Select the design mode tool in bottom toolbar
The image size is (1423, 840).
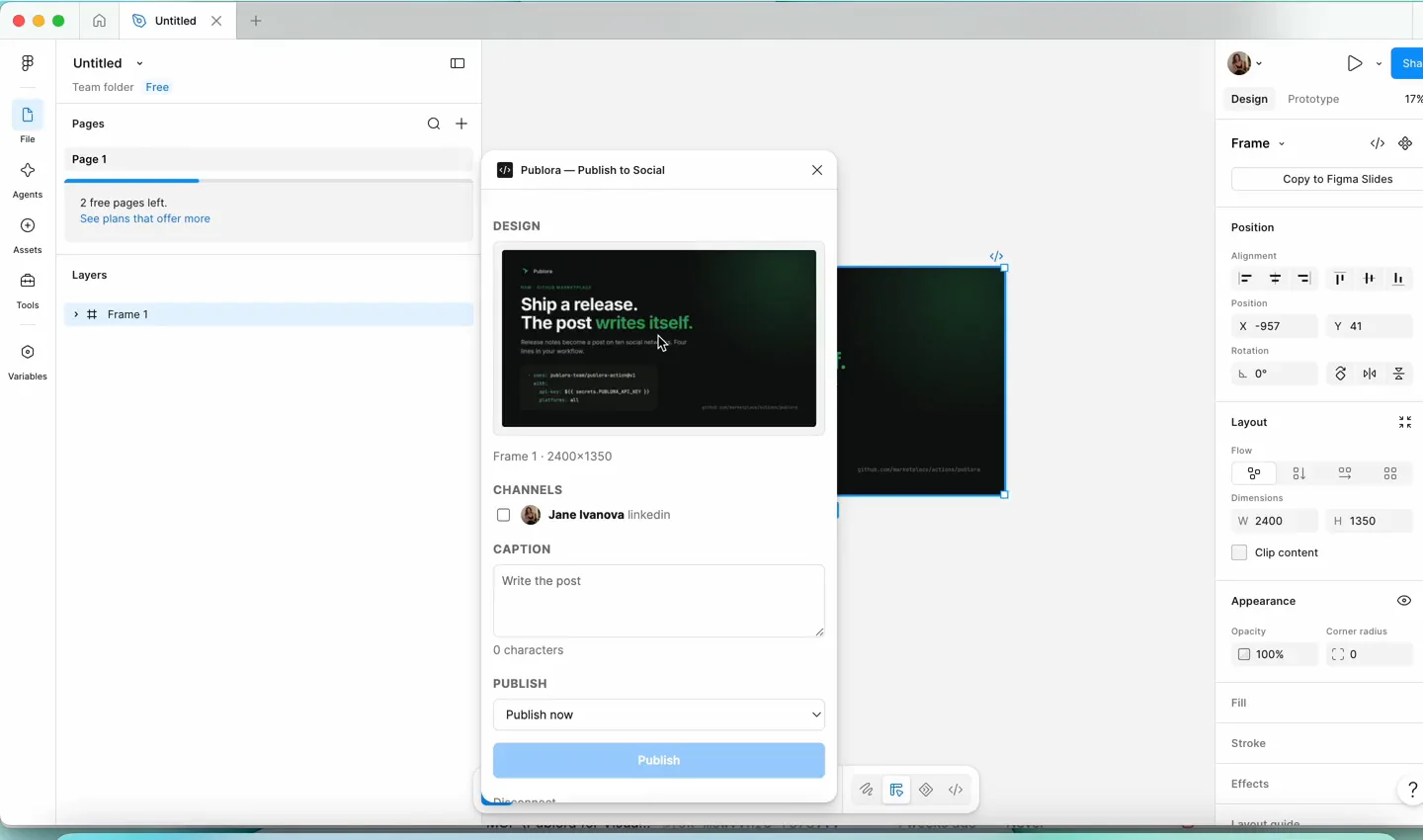pyautogui.click(x=896, y=790)
